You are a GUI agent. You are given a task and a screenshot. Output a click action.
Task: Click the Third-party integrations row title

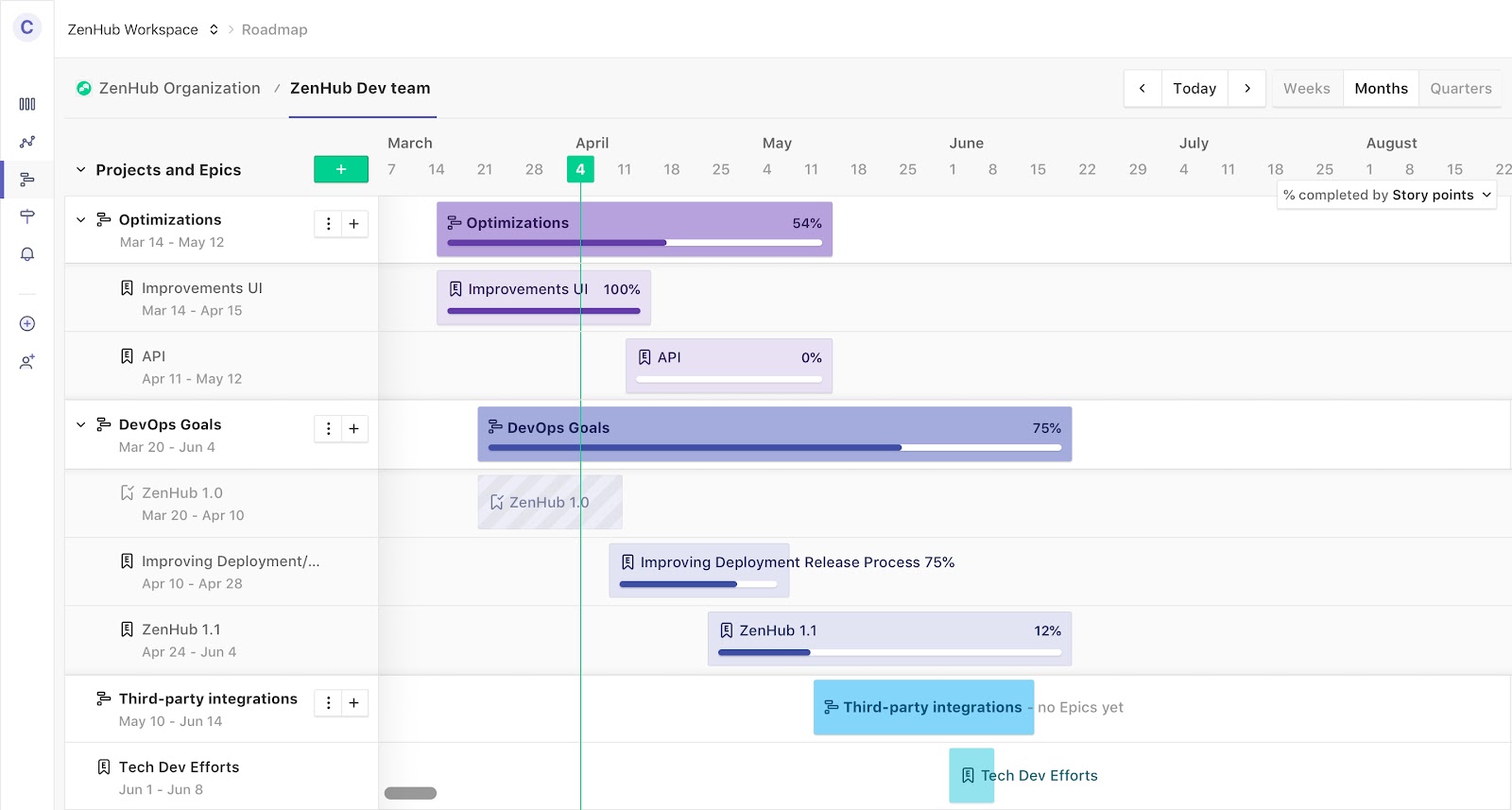pos(208,698)
